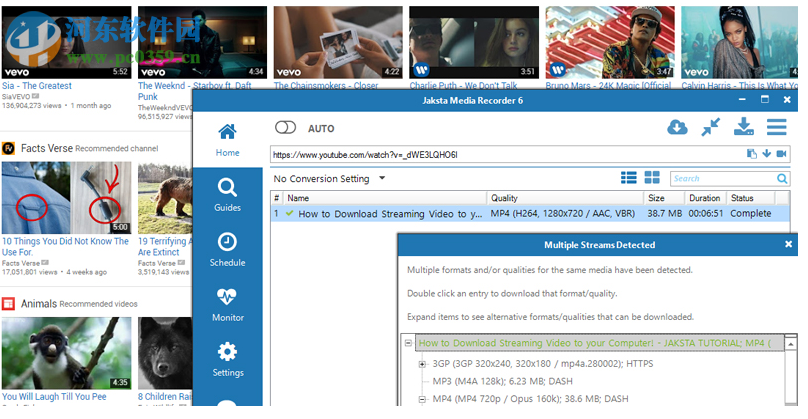Open the Schedule clock section
The image size is (808, 419).
[x=227, y=250]
